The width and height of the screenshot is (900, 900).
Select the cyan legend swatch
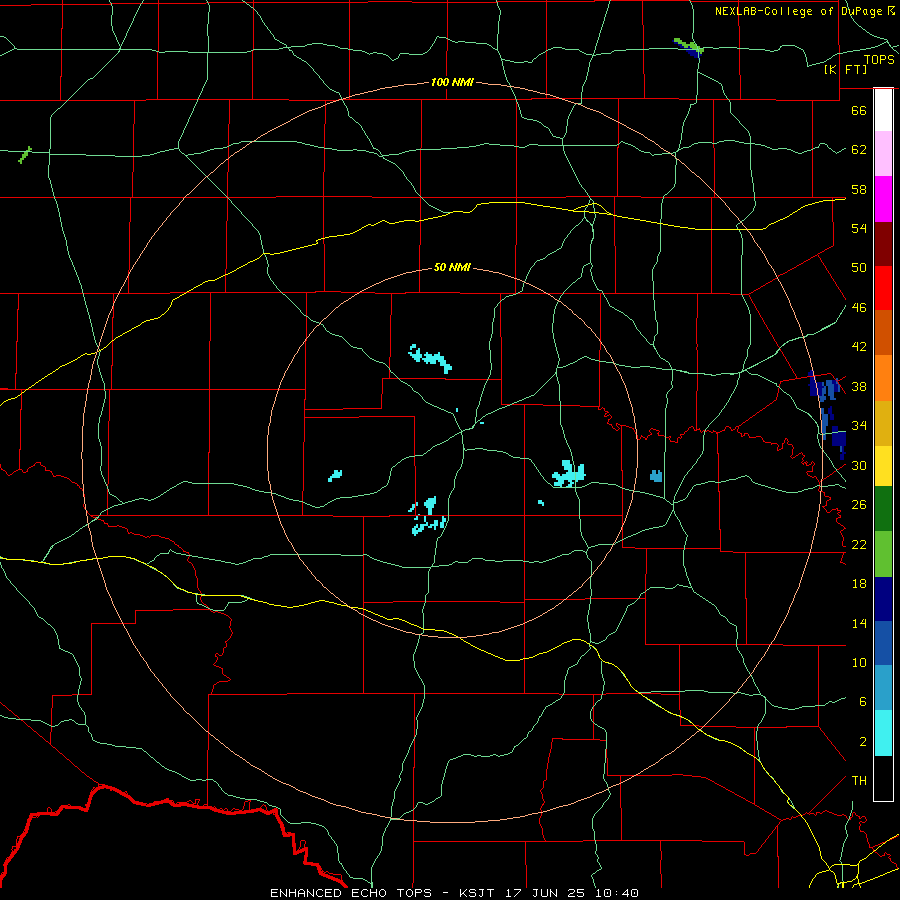pos(883,733)
